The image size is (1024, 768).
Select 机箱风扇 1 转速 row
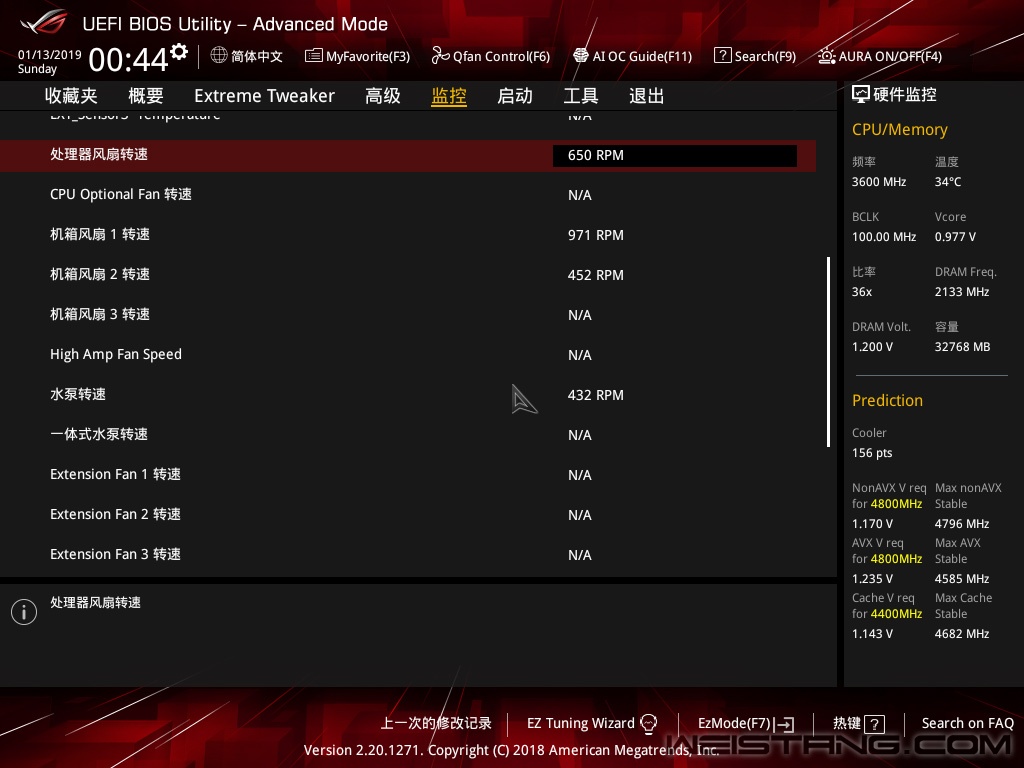point(408,234)
